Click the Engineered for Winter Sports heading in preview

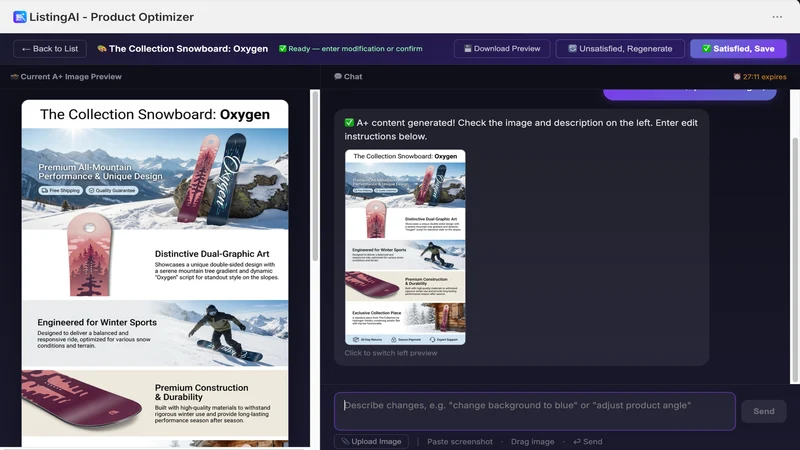point(97,322)
